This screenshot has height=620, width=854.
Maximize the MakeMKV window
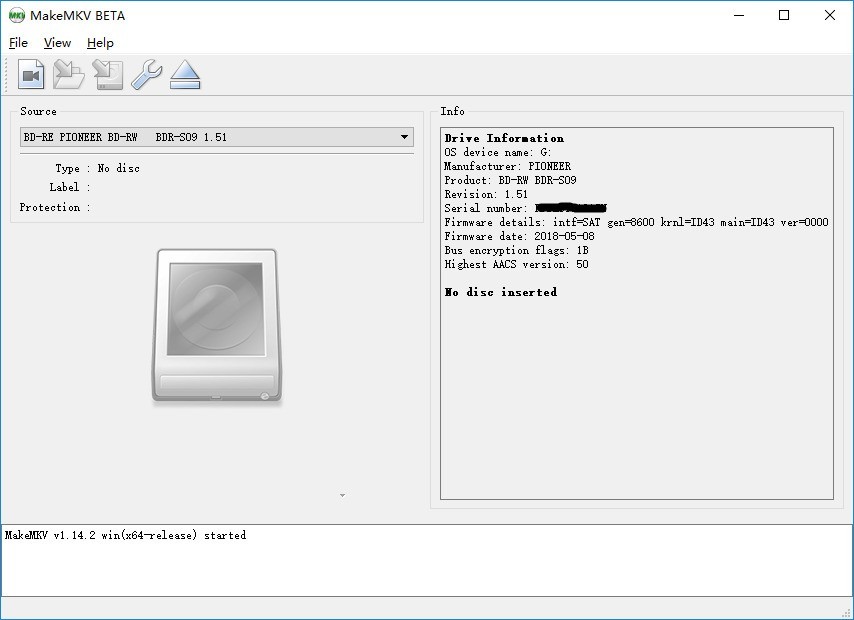[x=784, y=15]
